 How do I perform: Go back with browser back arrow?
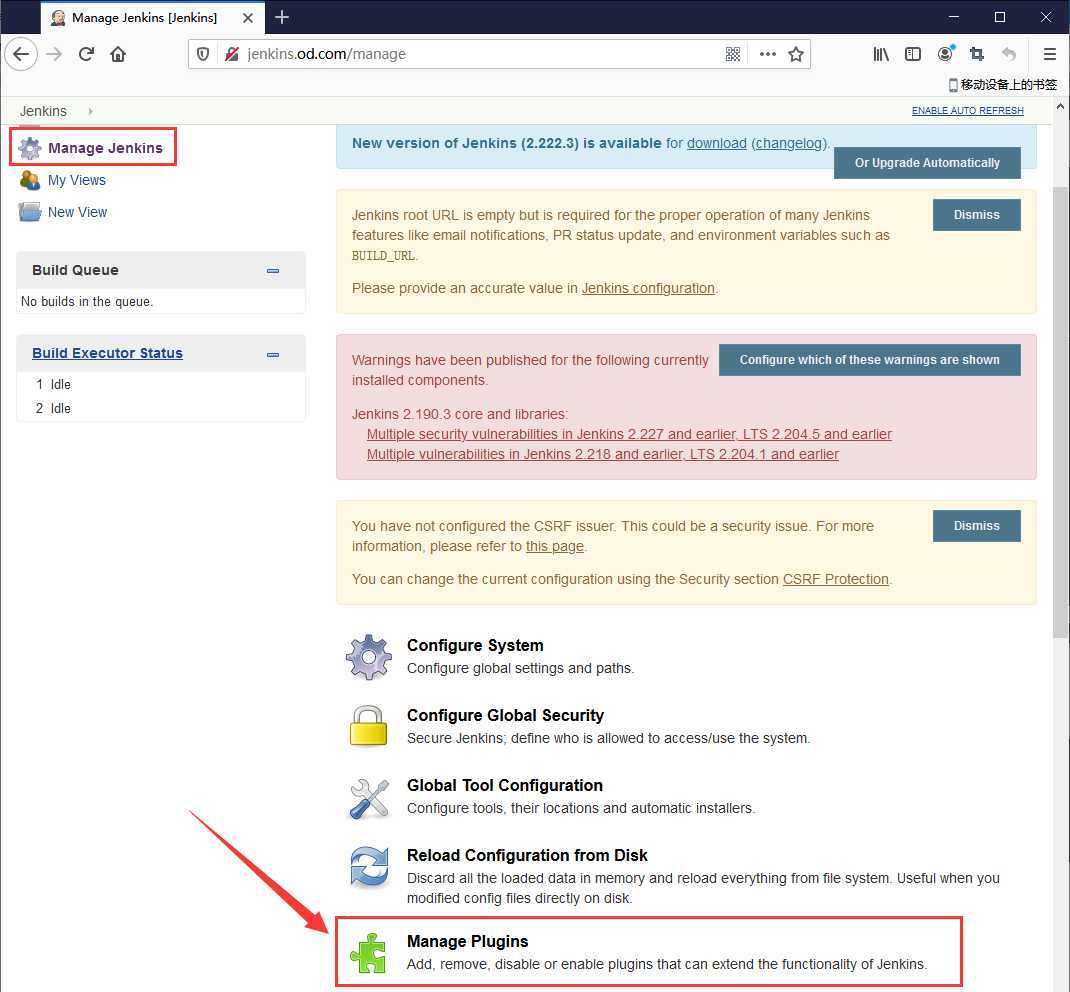[21, 54]
